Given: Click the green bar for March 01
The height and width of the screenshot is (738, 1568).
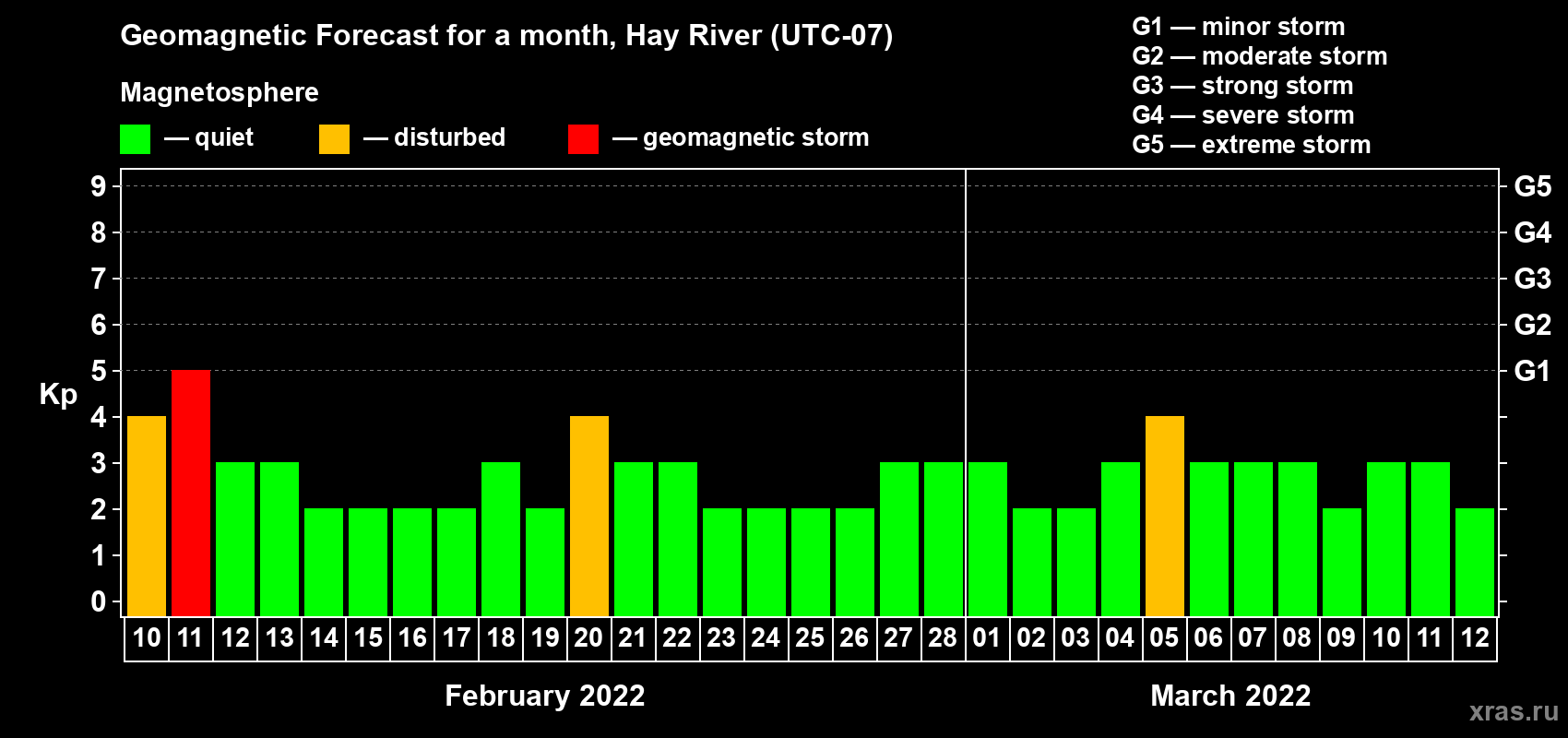Looking at the screenshot, I should coord(988,539).
